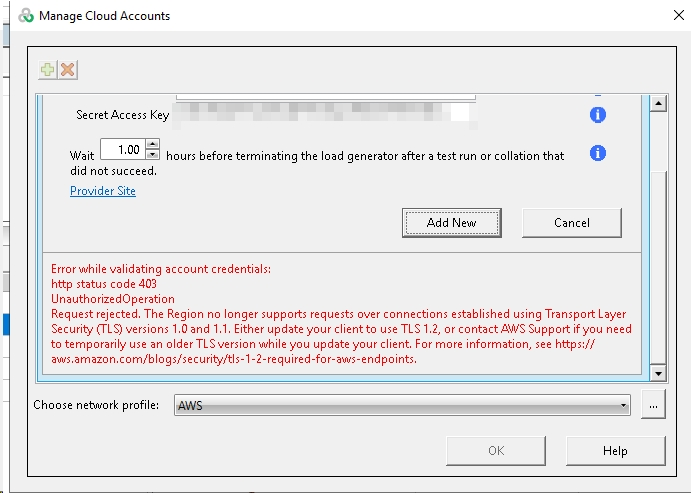Expand the Choose network profile dropdown
The image size is (691, 493).
(623, 405)
